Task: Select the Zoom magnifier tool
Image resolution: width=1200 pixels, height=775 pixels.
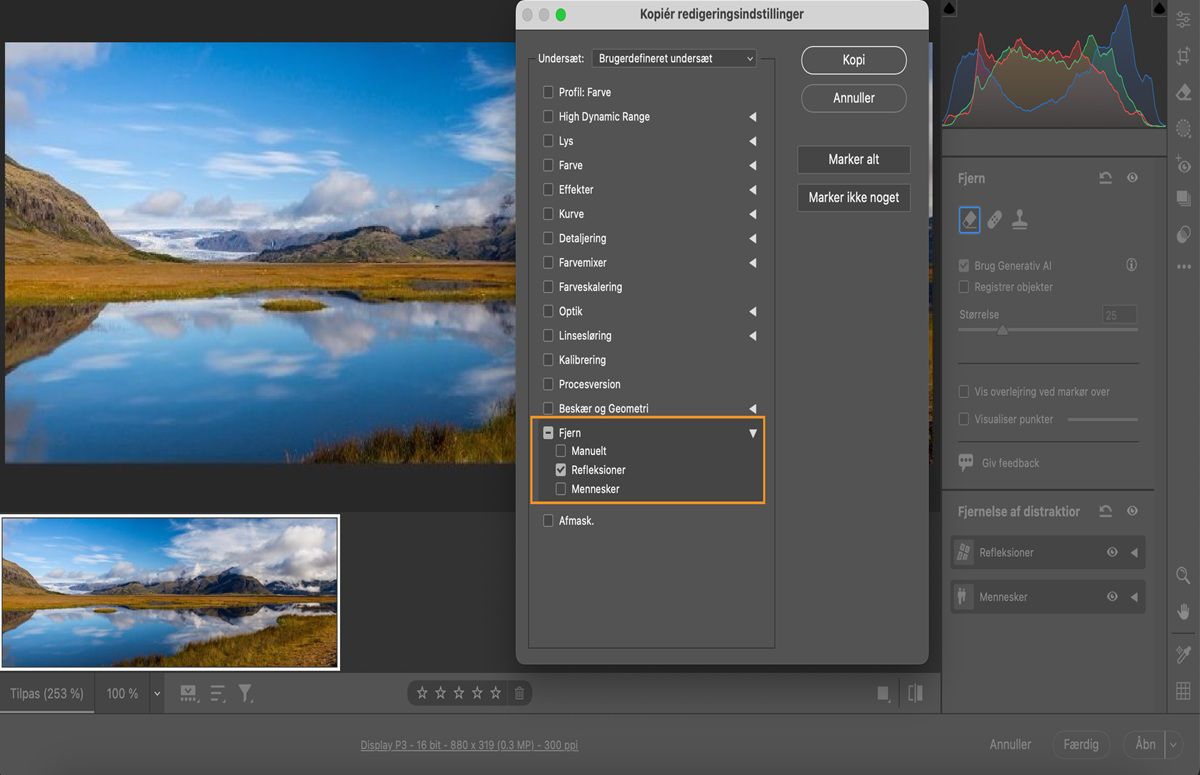Action: (1184, 575)
